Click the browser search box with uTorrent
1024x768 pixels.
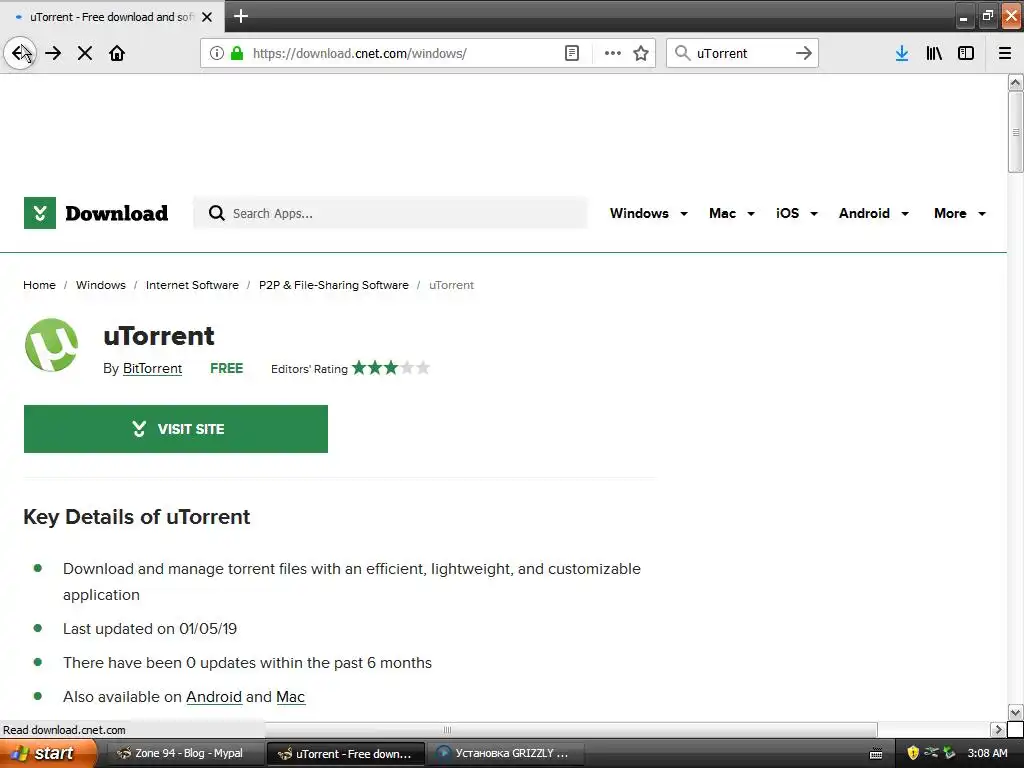[742, 53]
